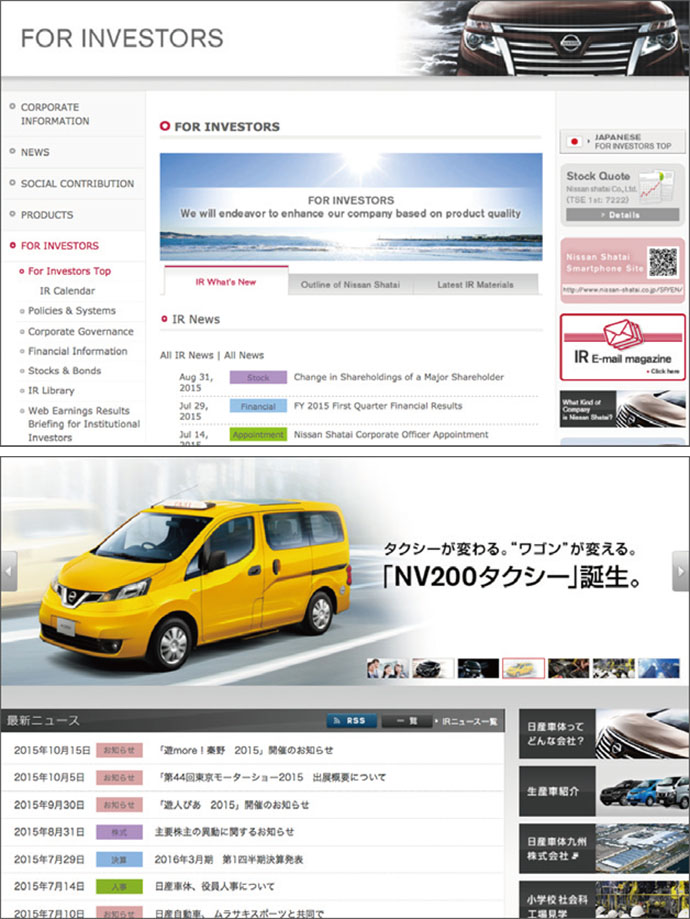Select the business people carousel thumbnail
The height and width of the screenshot is (919, 690).
click(387, 668)
